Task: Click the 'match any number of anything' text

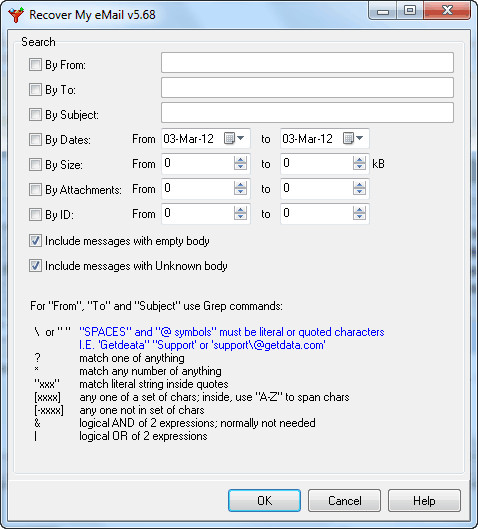Action: point(150,371)
